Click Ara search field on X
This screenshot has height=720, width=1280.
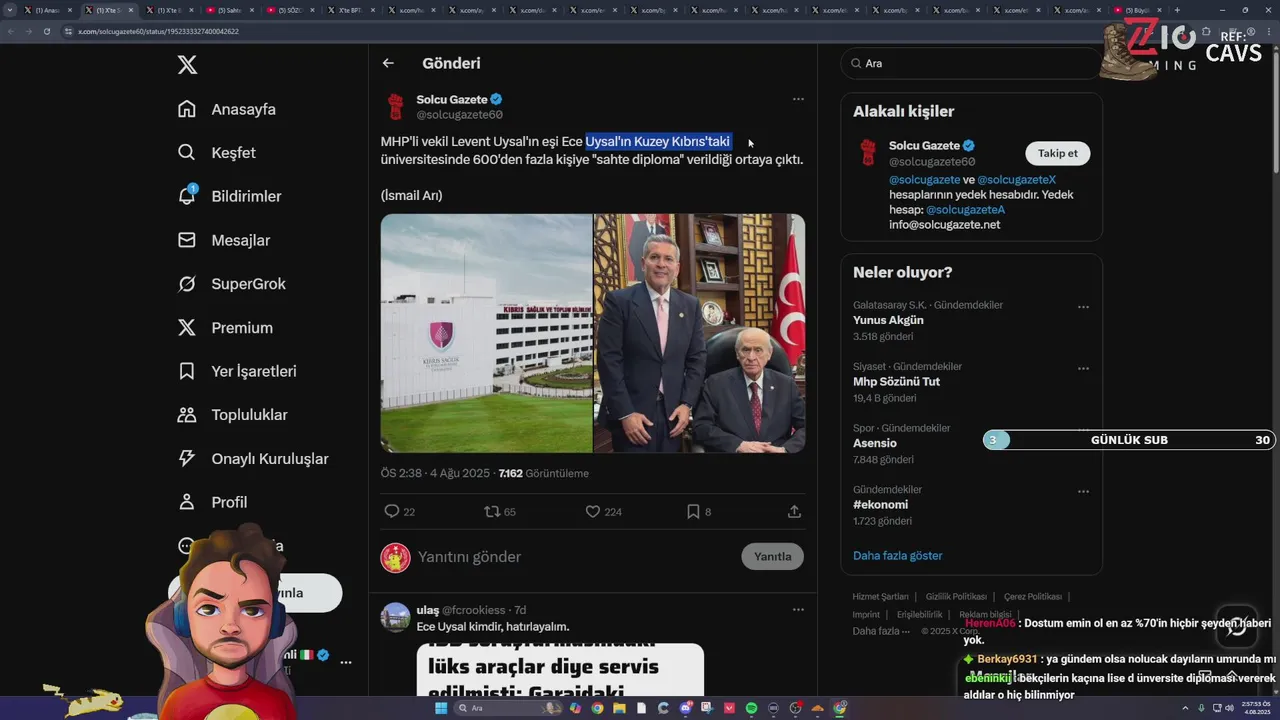[970, 63]
